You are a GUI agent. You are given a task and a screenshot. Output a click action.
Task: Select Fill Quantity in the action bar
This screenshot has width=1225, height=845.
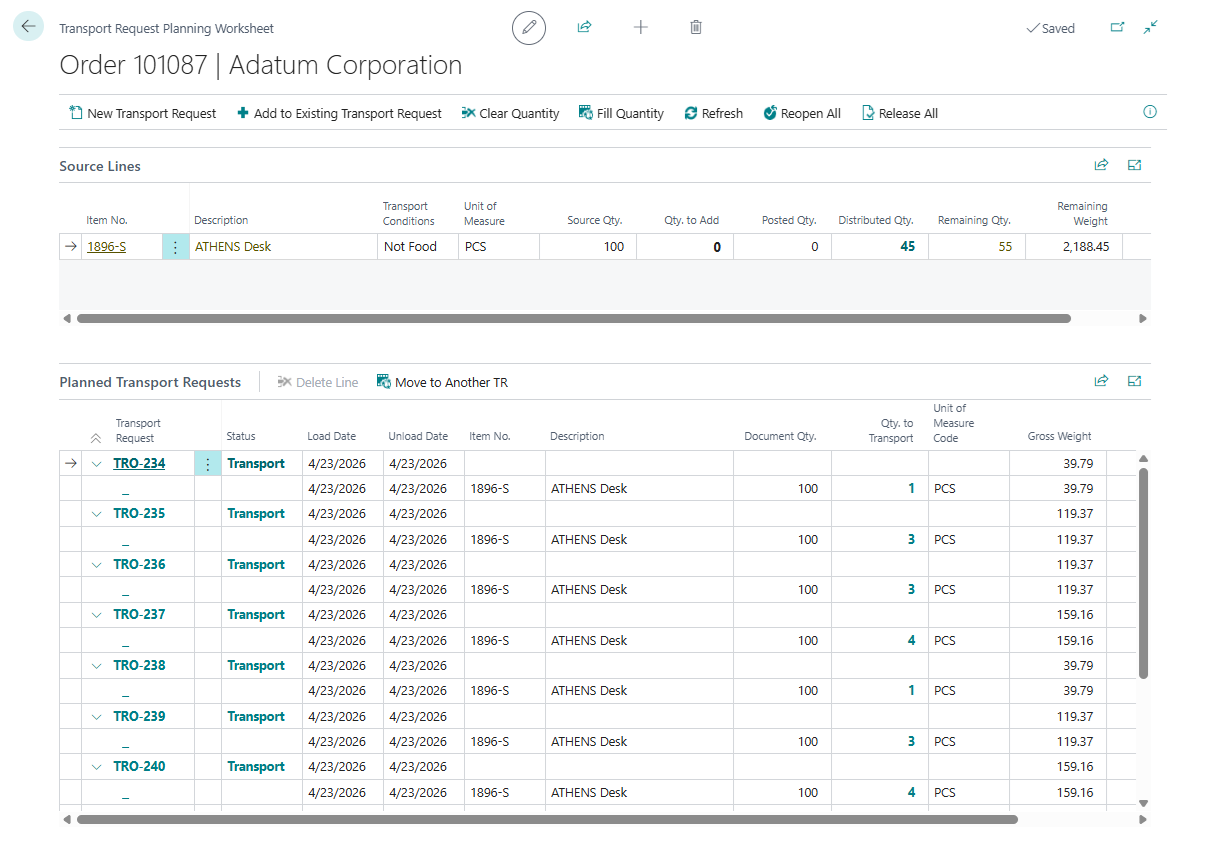pos(621,113)
